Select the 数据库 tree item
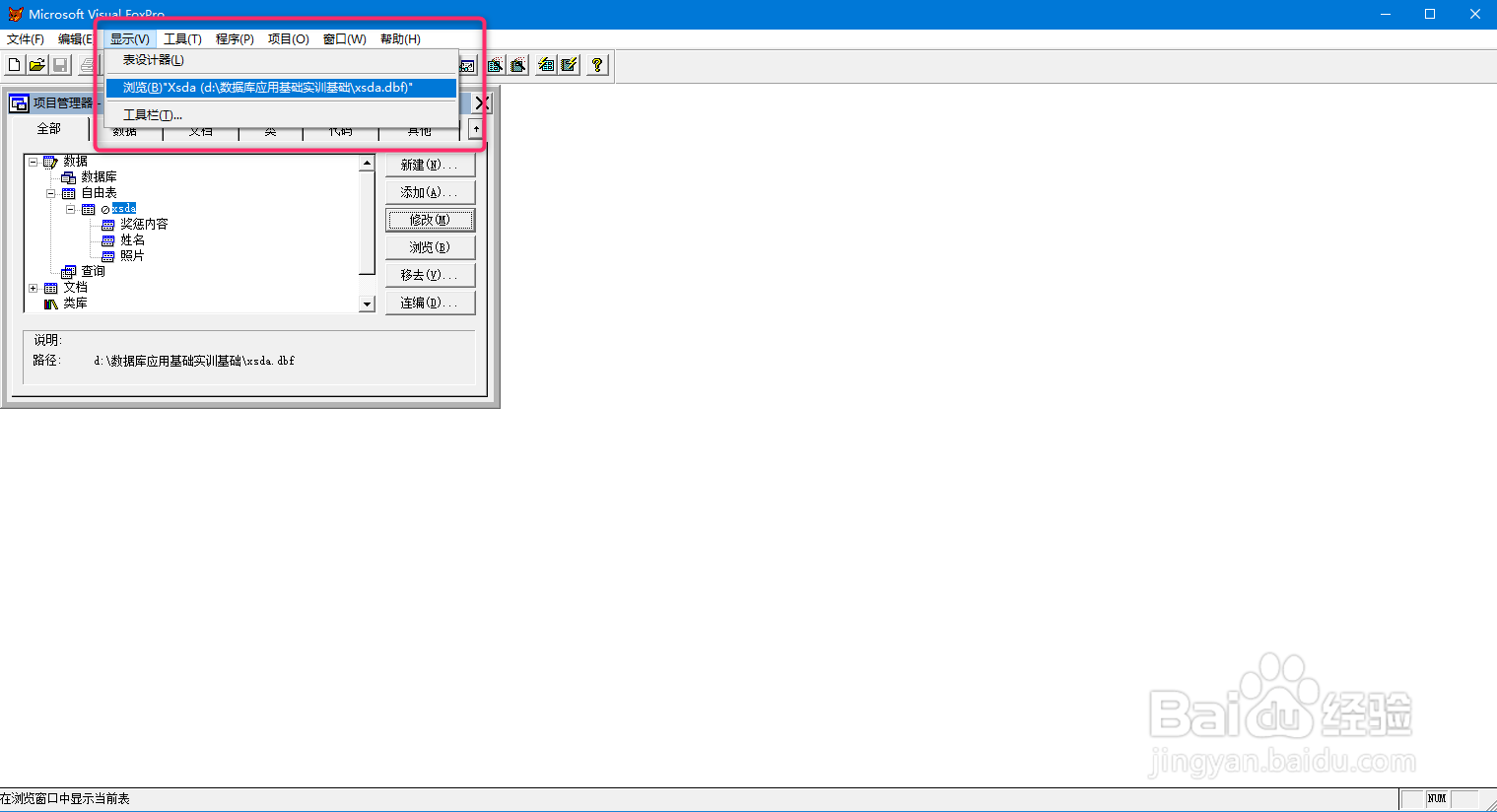This screenshot has height=812, width=1497. pos(99,177)
